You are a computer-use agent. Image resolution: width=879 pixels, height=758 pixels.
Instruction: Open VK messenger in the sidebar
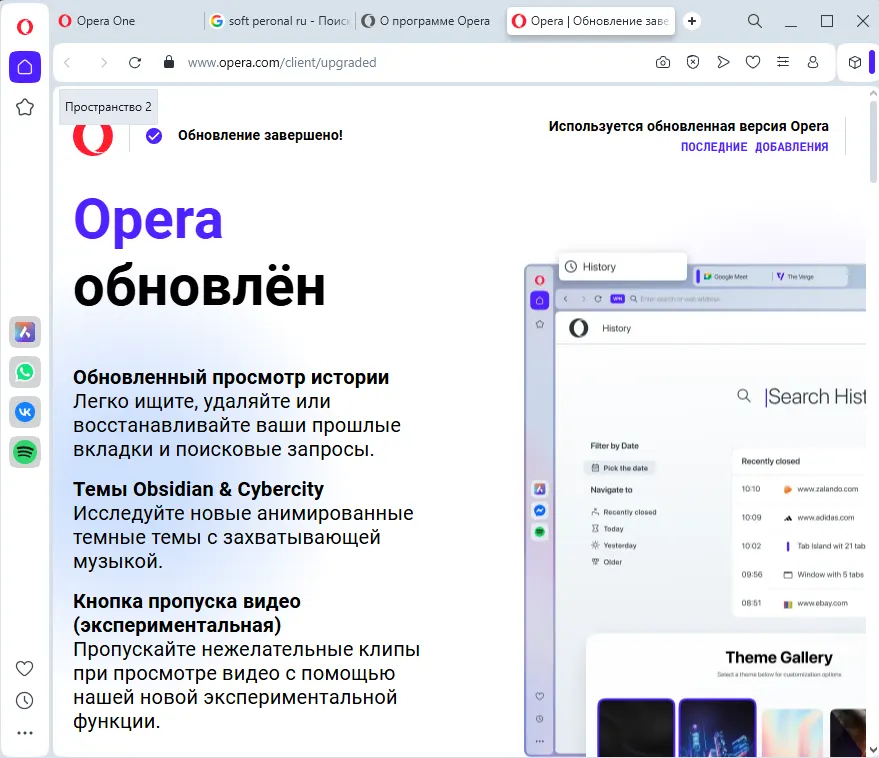[x=24, y=412]
